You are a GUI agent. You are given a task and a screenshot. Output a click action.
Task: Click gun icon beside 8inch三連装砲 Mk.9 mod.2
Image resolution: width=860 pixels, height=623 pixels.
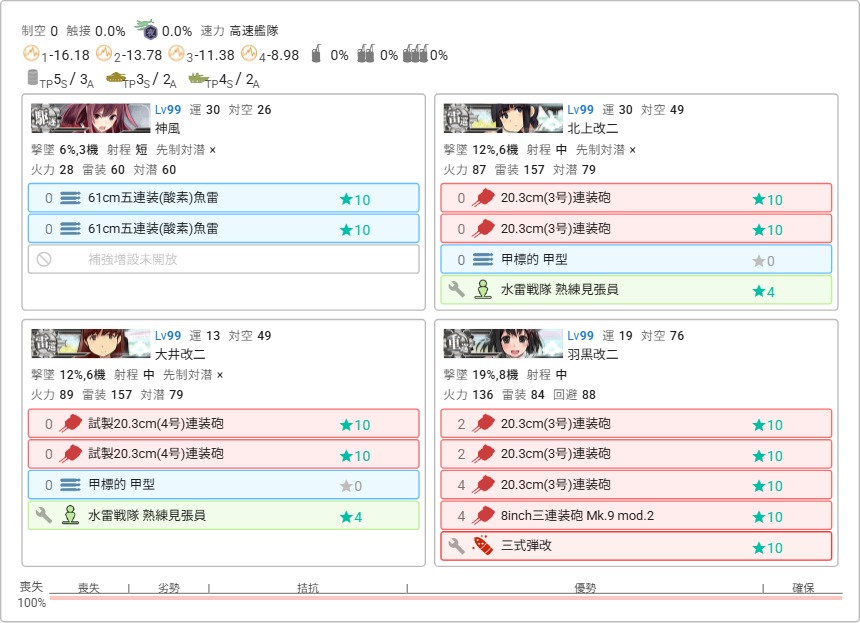483,516
